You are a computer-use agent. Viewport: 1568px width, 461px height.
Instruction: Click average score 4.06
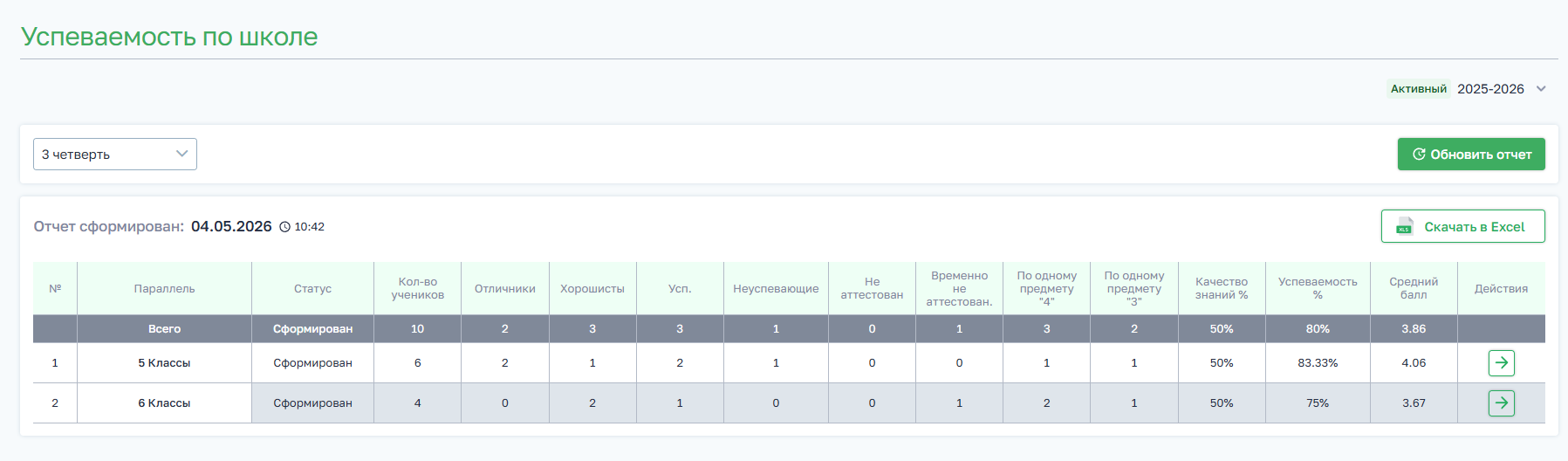[1414, 362]
